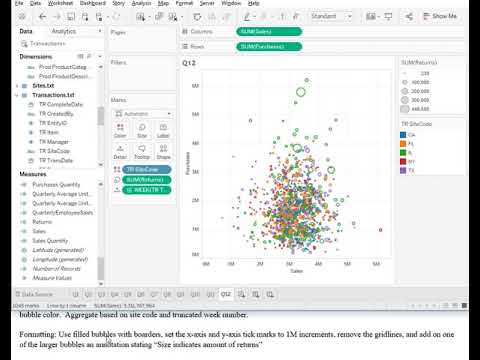Select the TR Manager dimension field
This screenshot has height=360, width=480.
click(x=54, y=142)
